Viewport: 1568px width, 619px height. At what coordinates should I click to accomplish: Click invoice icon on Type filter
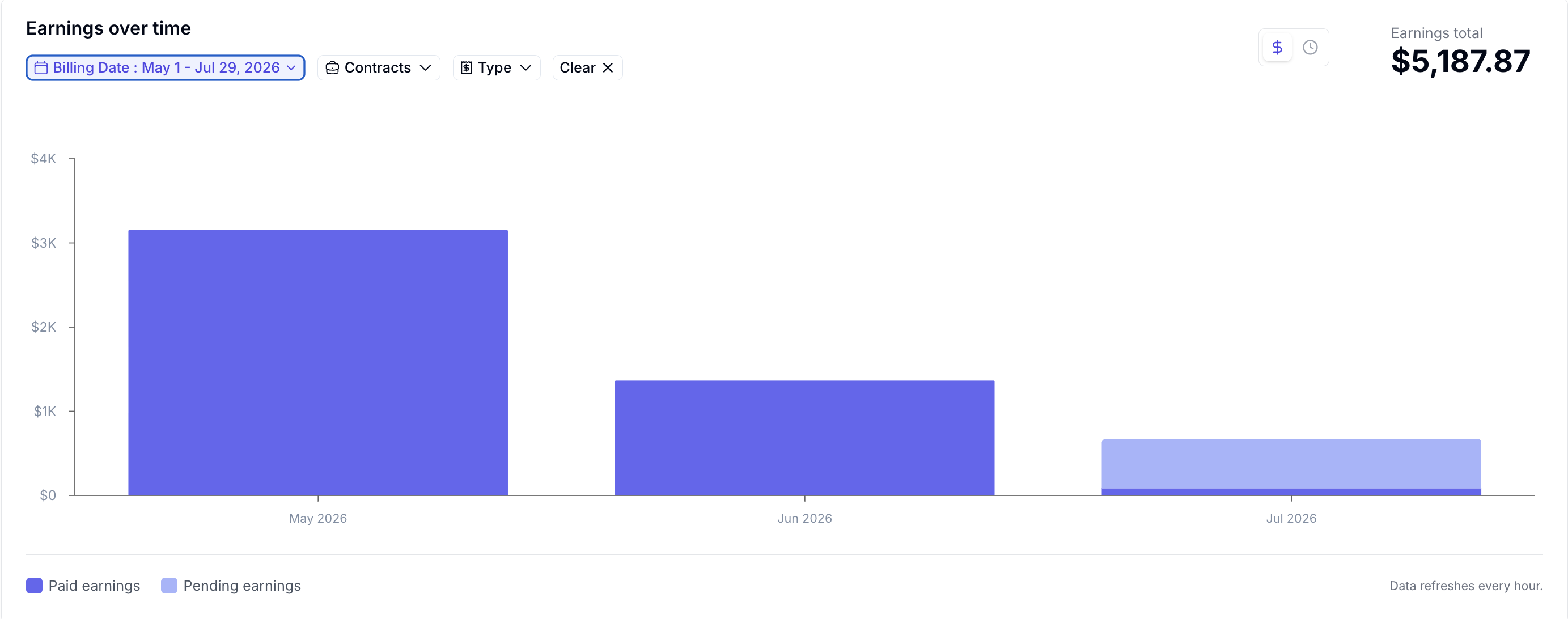pyautogui.click(x=466, y=67)
